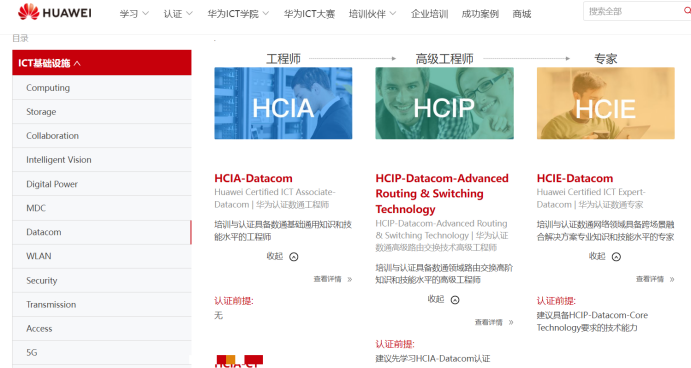The image size is (691, 368).
Task: Click 收起 under HCIP-Datacom-Advanced
Action: point(436,299)
